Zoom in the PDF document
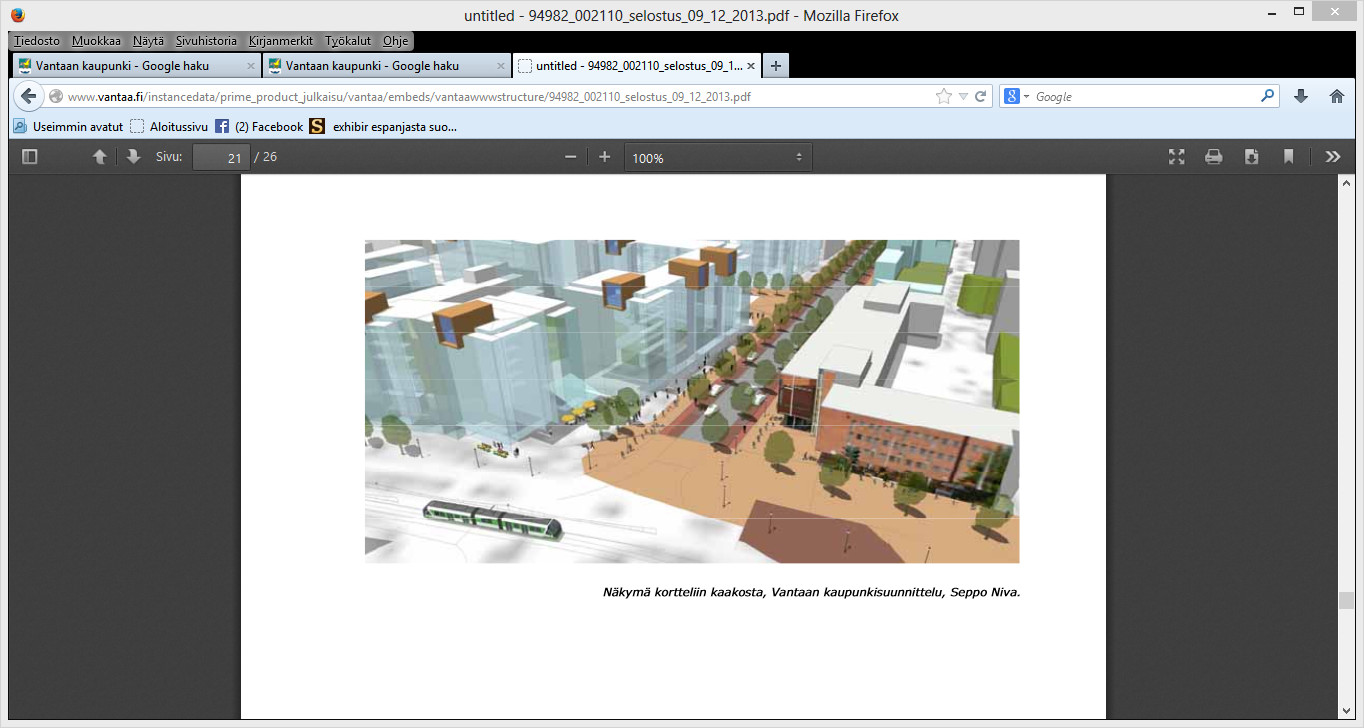1364x728 pixels. click(604, 157)
